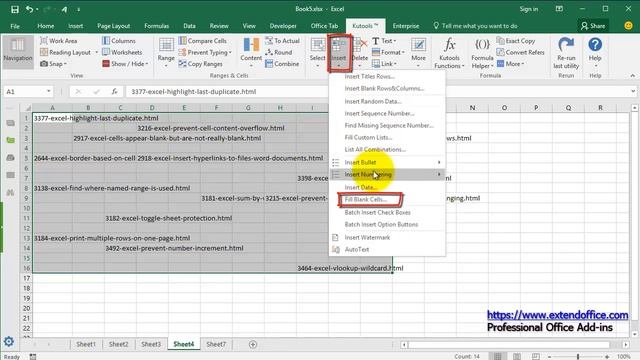Click the horizontal scrollbar right arrow

coord(626,345)
